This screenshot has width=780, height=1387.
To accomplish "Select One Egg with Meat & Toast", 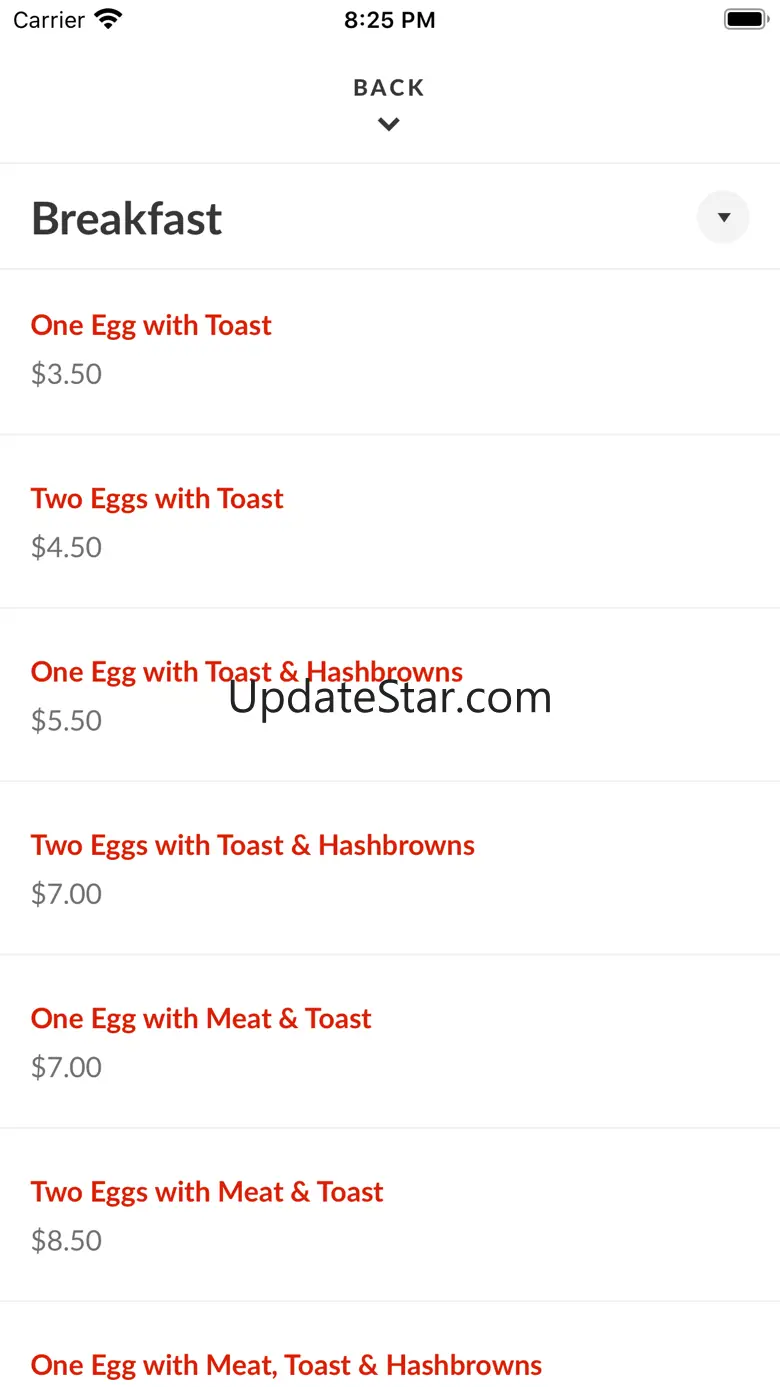I will tap(201, 1018).
